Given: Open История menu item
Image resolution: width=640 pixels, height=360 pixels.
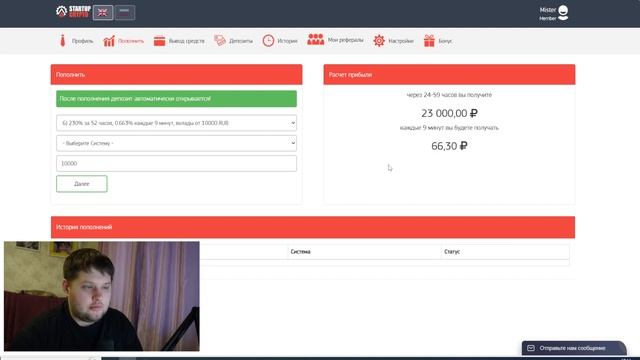Looking at the screenshot, I should (287, 41).
